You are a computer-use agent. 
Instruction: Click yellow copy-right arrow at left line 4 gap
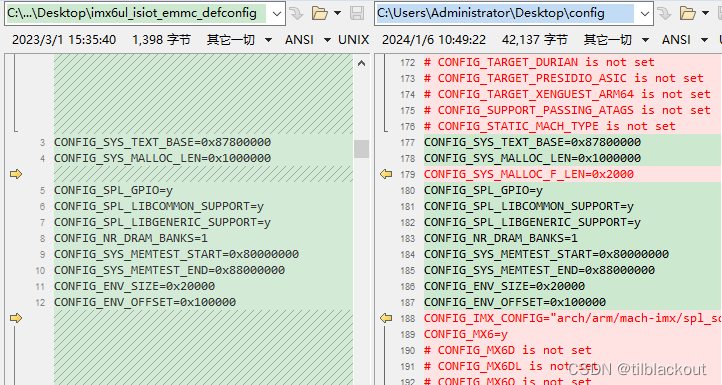[16, 174]
